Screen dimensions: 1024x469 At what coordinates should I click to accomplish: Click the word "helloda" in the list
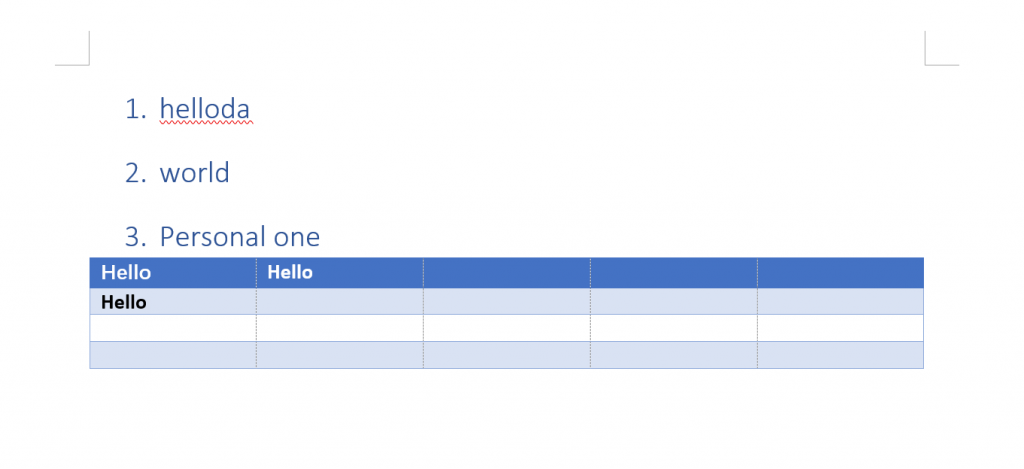point(205,109)
